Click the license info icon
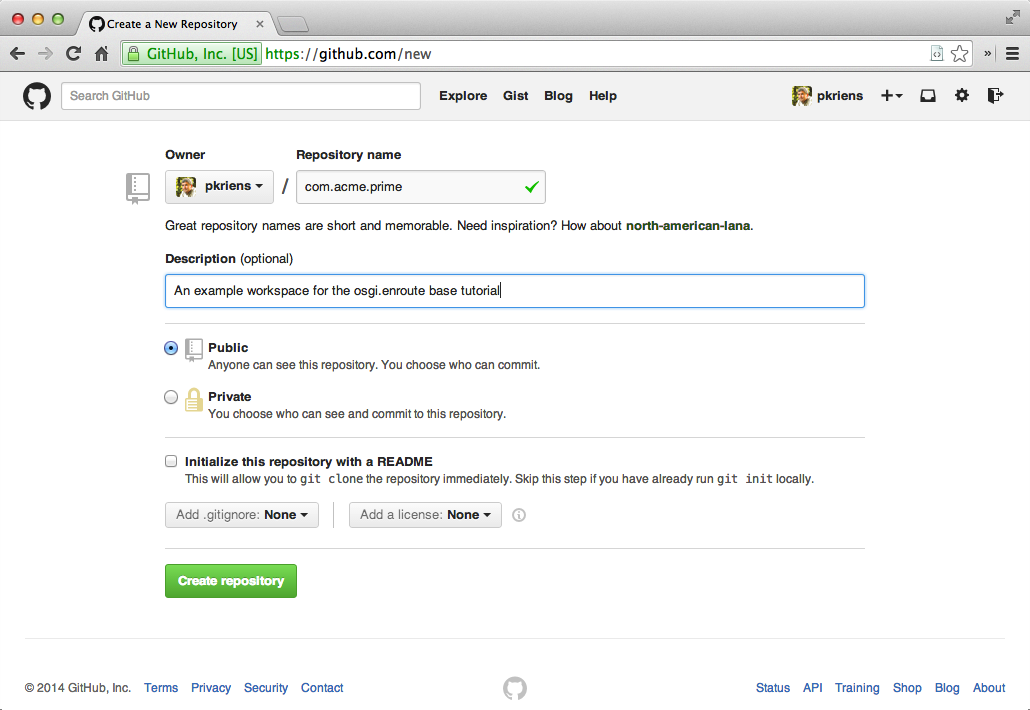1030x710 pixels. pos(519,515)
